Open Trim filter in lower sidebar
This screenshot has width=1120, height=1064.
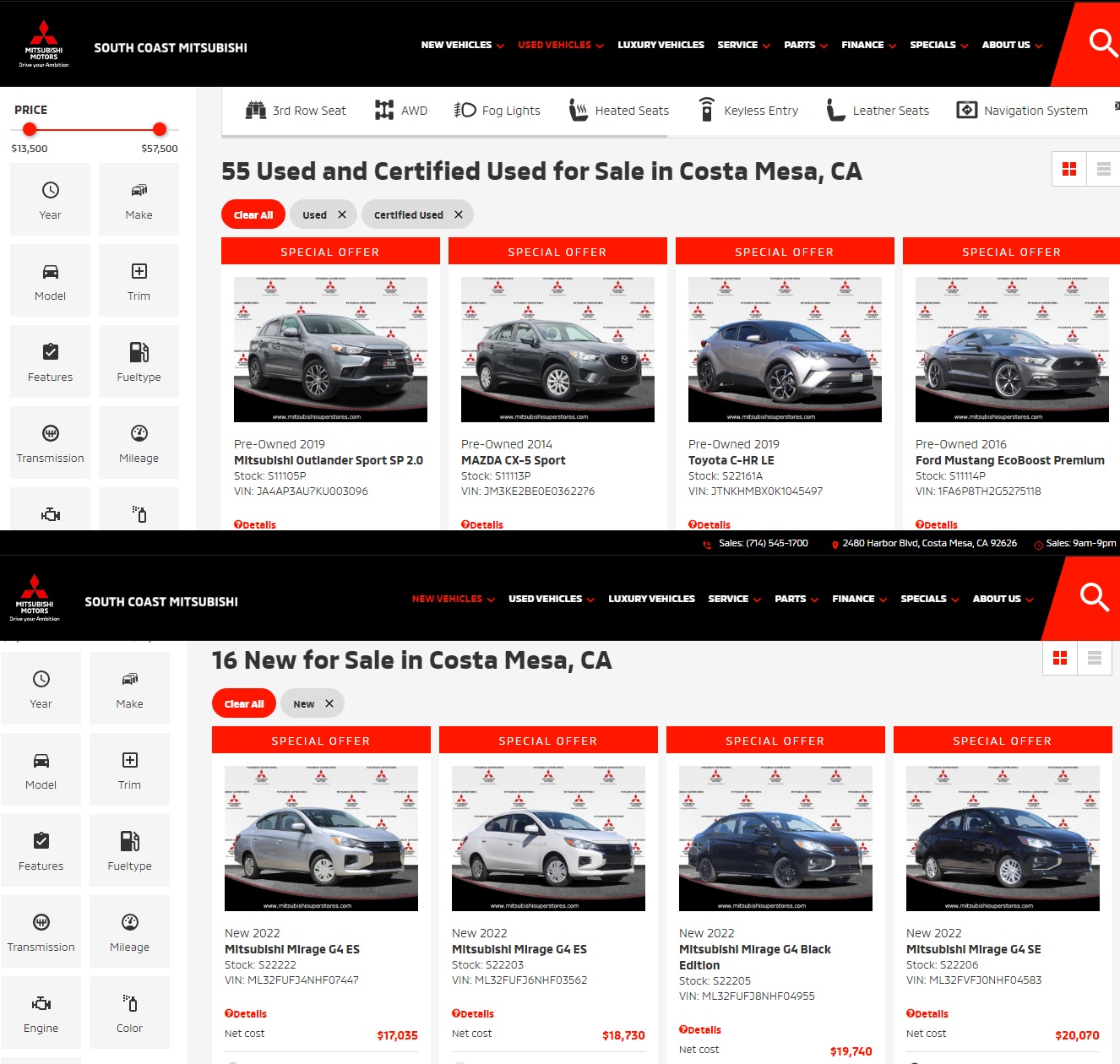click(129, 769)
